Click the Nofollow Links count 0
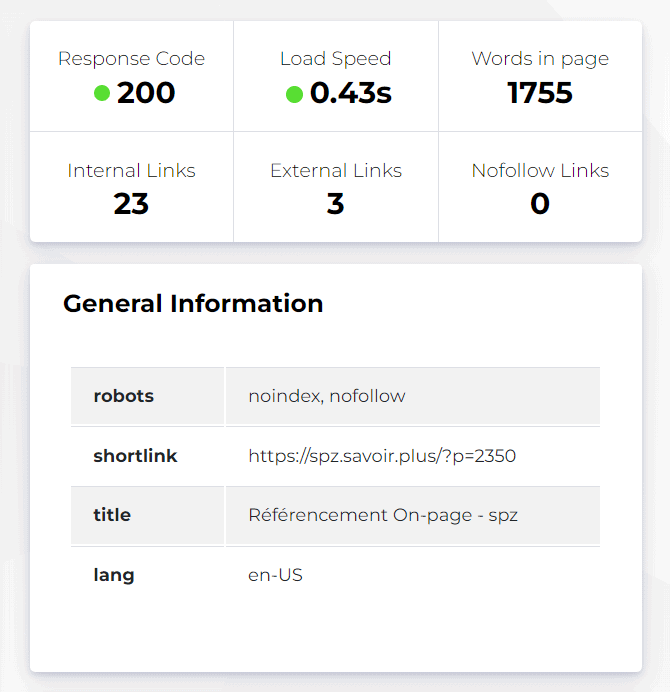This screenshot has width=670, height=692. tap(540, 204)
